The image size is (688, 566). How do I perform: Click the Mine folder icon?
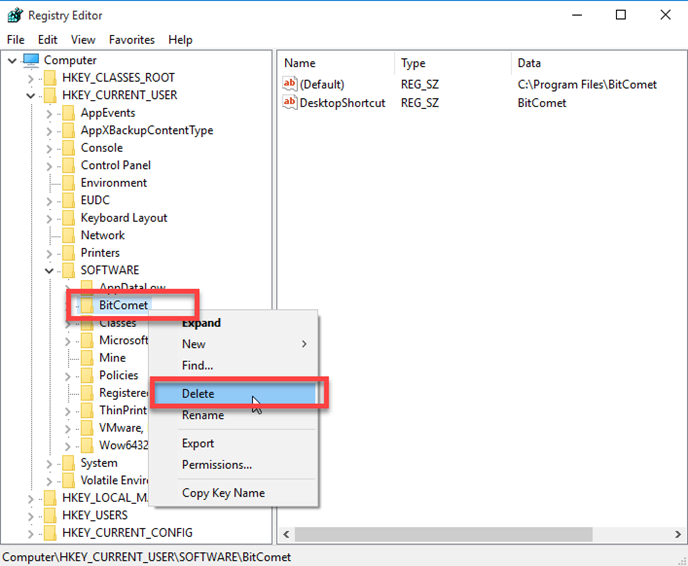pos(87,358)
